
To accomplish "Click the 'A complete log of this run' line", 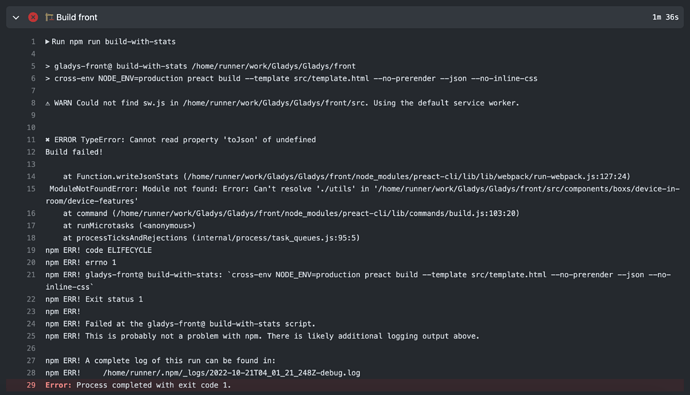I will 160,361.
